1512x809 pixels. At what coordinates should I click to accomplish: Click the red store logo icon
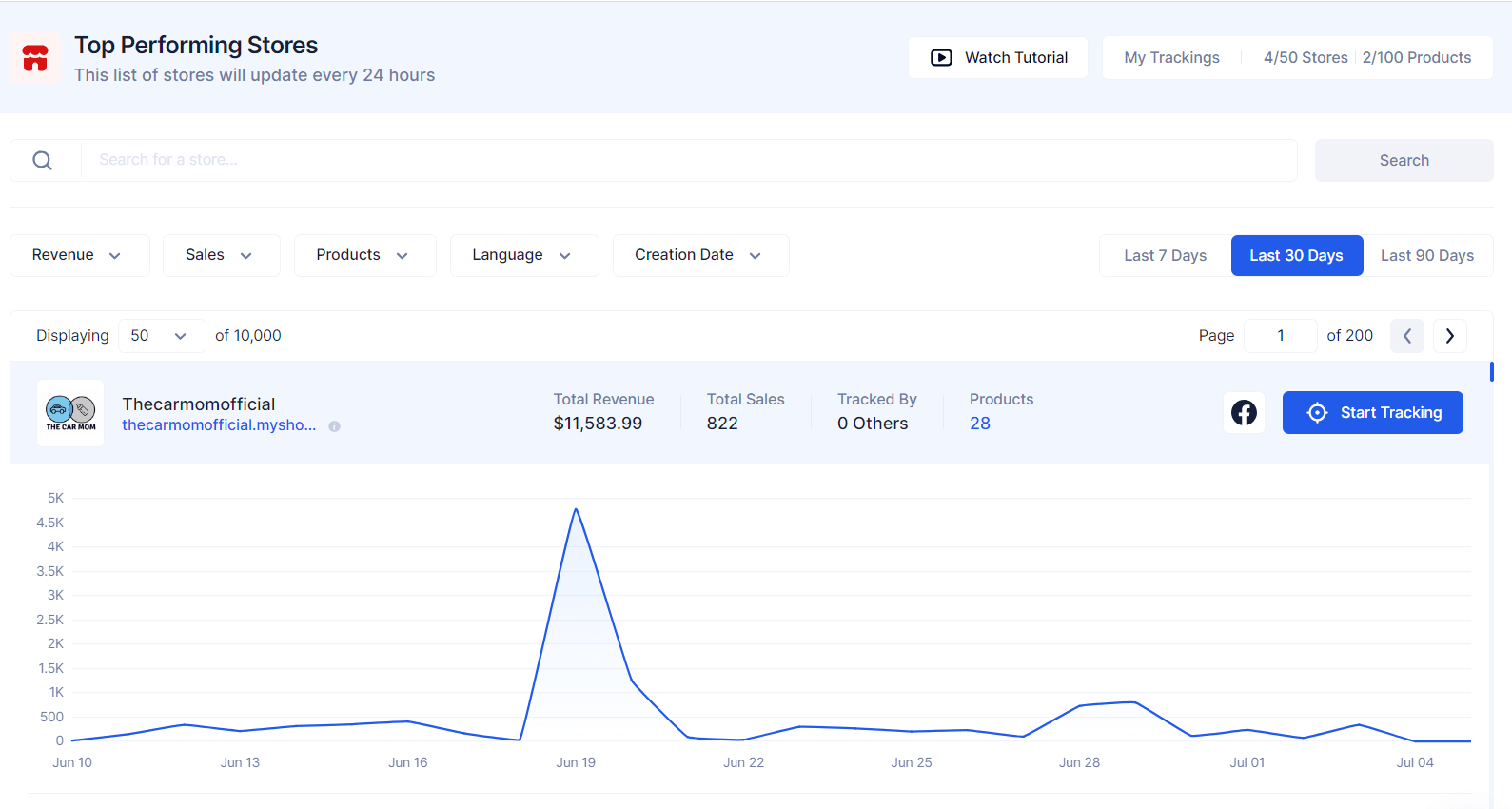click(x=35, y=58)
